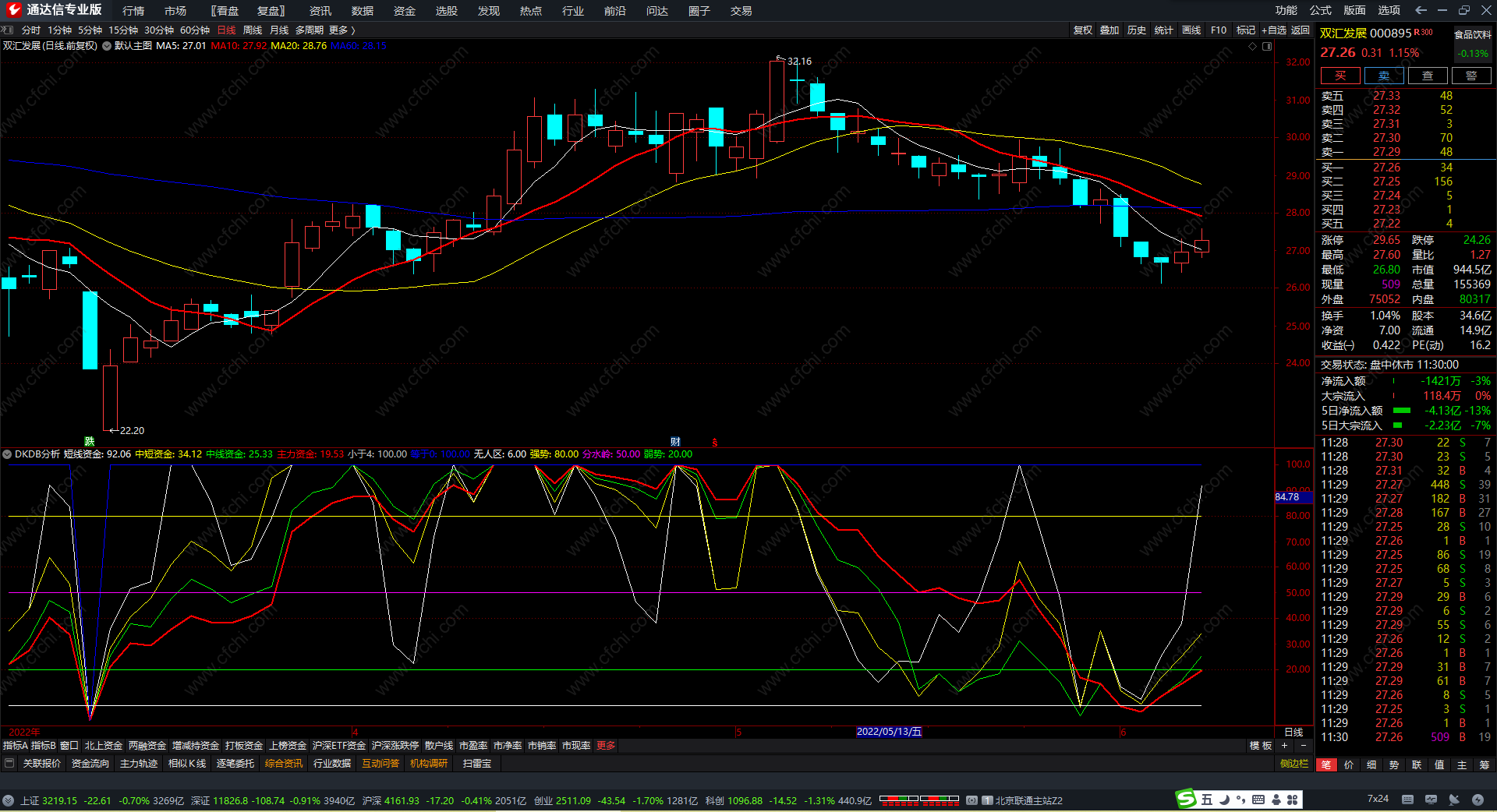This screenshot has height=812, width=1497.
Task: Click the default main chart settings icon
Action: [107, 46]
